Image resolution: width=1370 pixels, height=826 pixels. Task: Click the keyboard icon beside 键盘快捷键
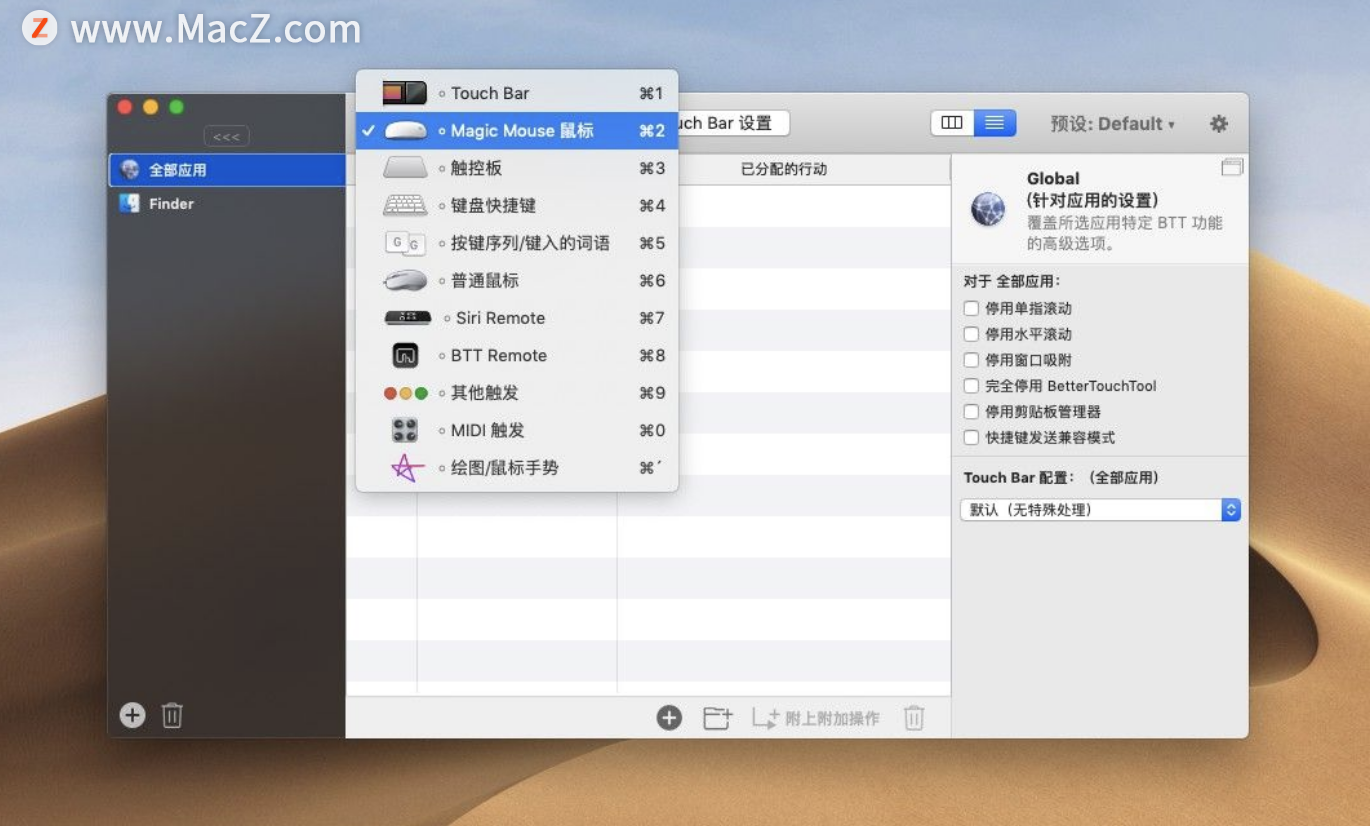tap(405, 205)
